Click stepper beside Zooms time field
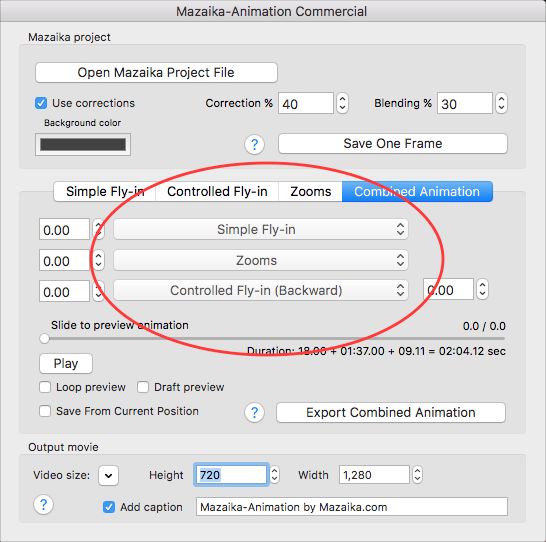This screenshot has width=546, height=542. click(x=99, y=260)
